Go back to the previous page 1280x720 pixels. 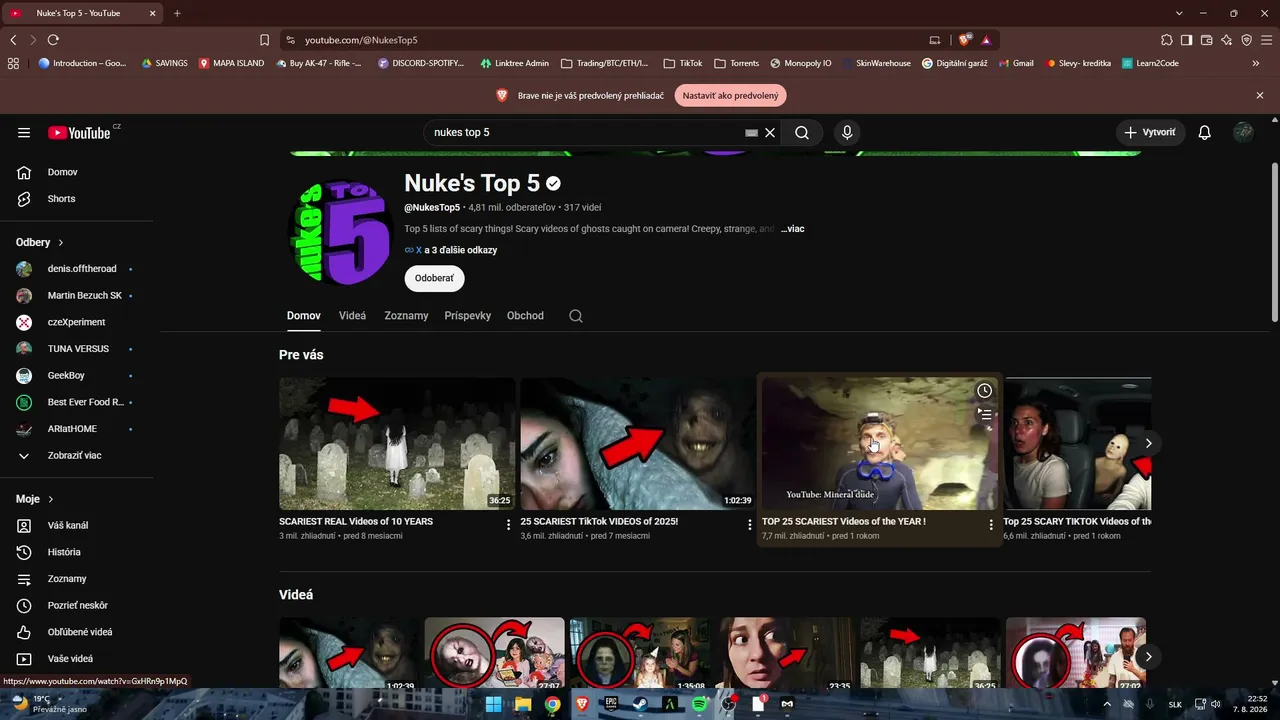(x=13, y=40)
